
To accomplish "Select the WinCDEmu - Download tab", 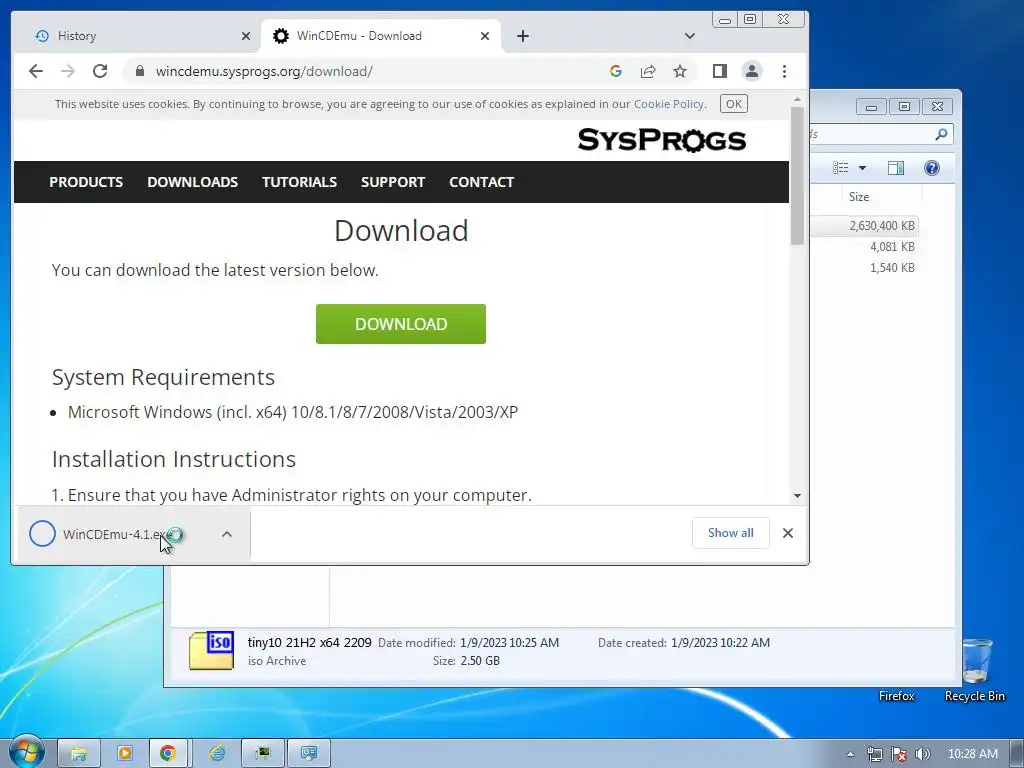I will pyautogui.click(x=381, y=36).
